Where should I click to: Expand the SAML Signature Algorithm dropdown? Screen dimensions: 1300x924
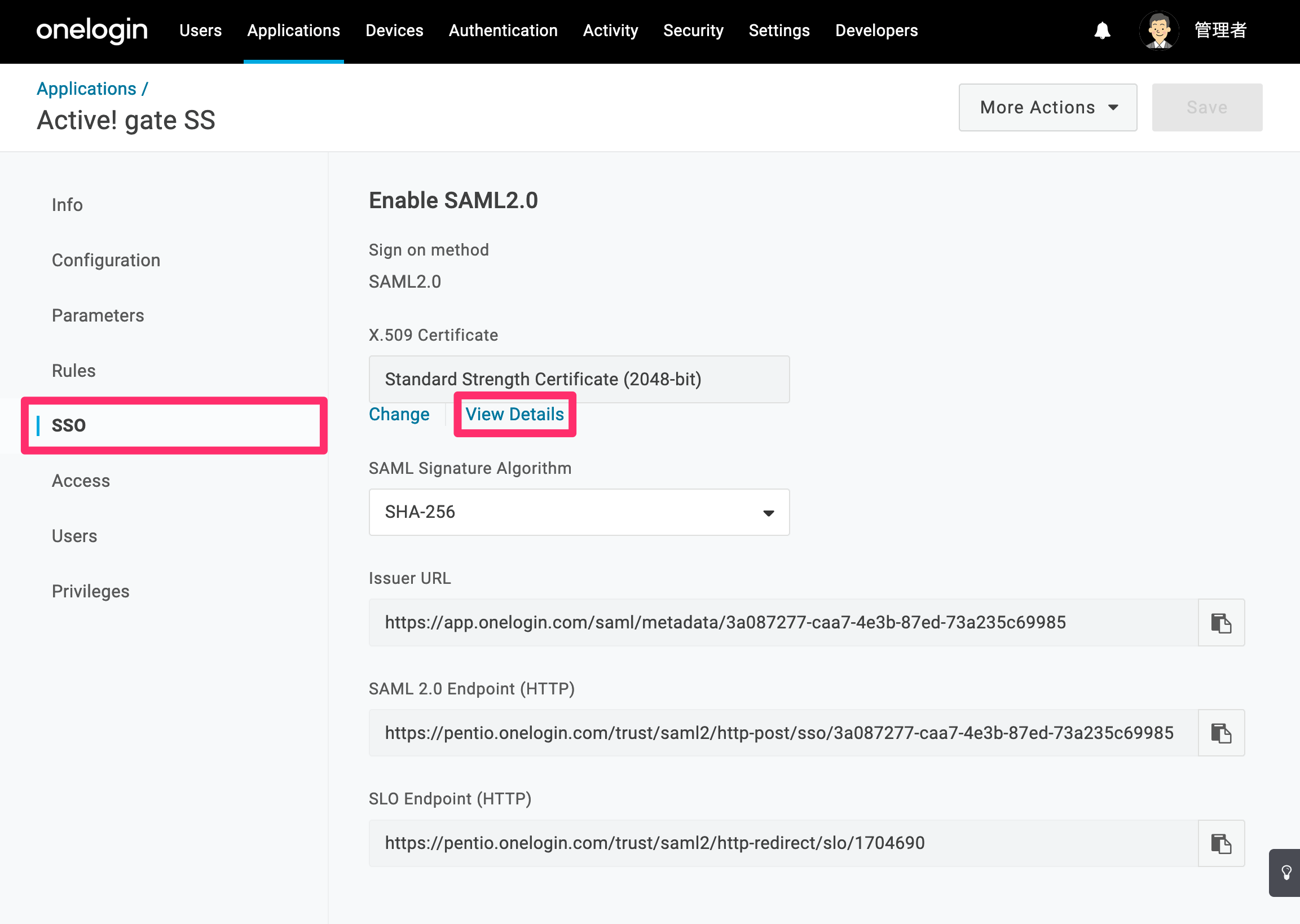(x=579, y=512)
